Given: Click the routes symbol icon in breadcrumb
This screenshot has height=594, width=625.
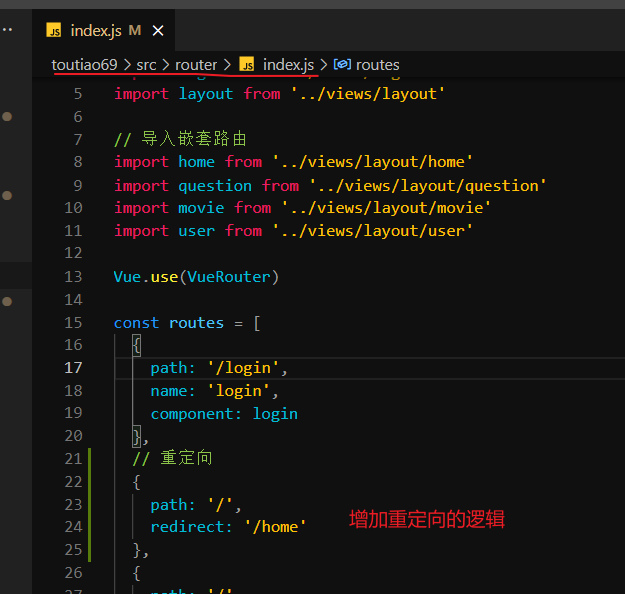Looking at the screenshot, I should [x=342, y=64].
